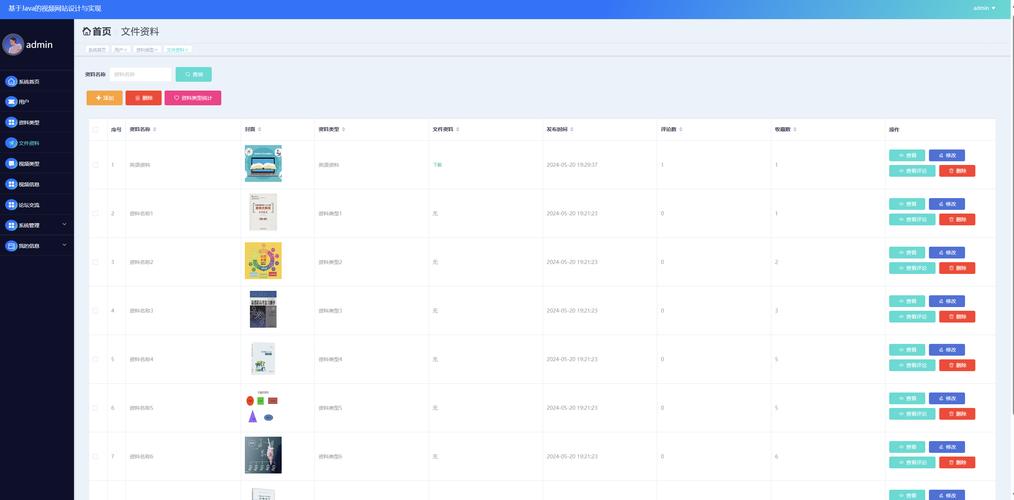Check the checkbox for row 1
1014x500 pixels.
pyautogui.click(x=96, y=164)
